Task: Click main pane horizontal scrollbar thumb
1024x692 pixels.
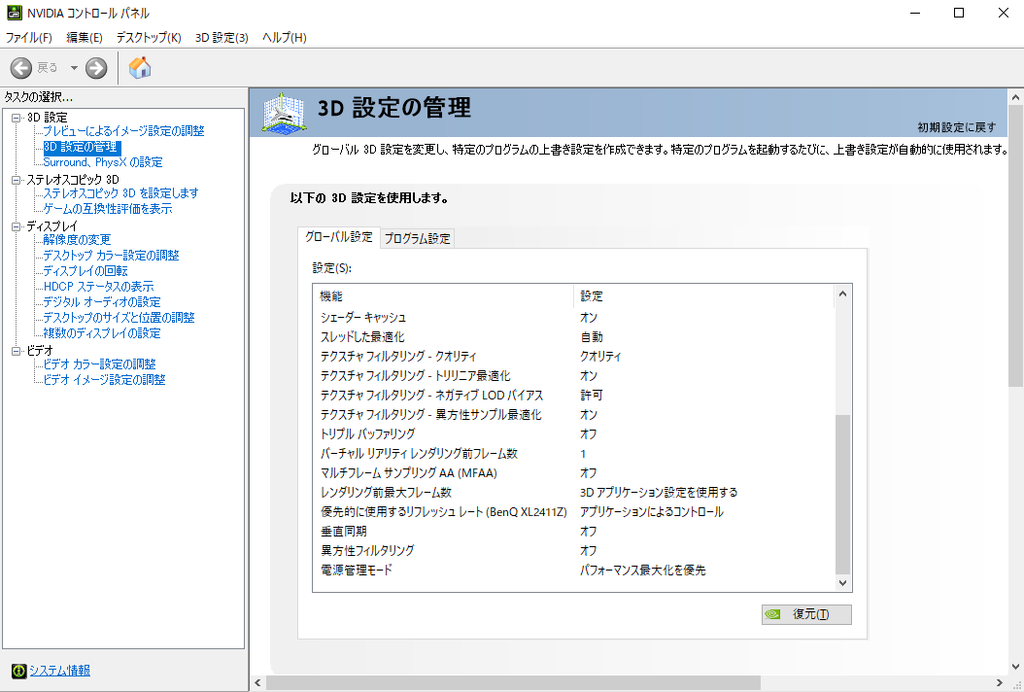Action: [x=513, y=683]
